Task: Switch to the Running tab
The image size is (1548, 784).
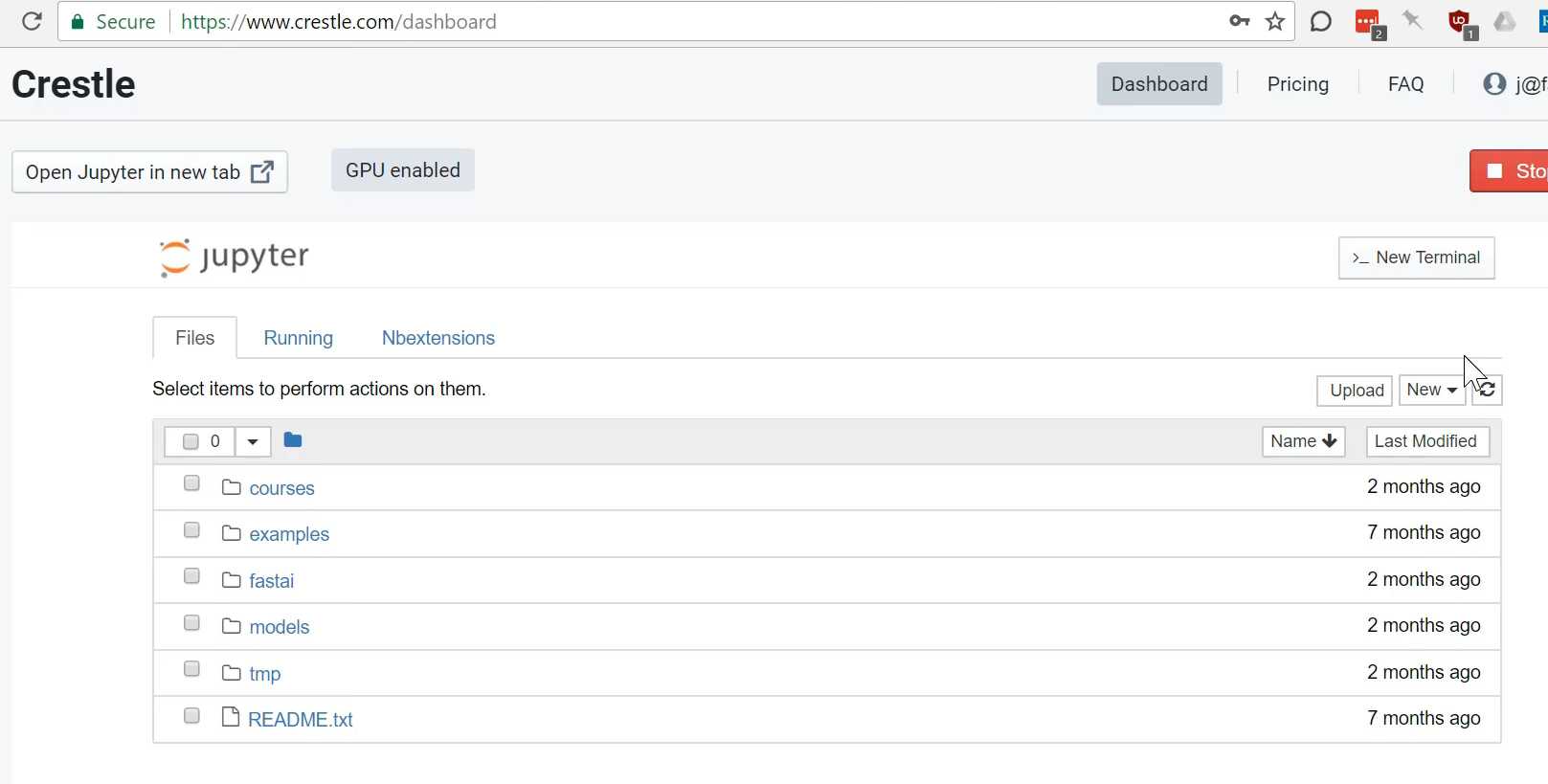Action: 298,338
